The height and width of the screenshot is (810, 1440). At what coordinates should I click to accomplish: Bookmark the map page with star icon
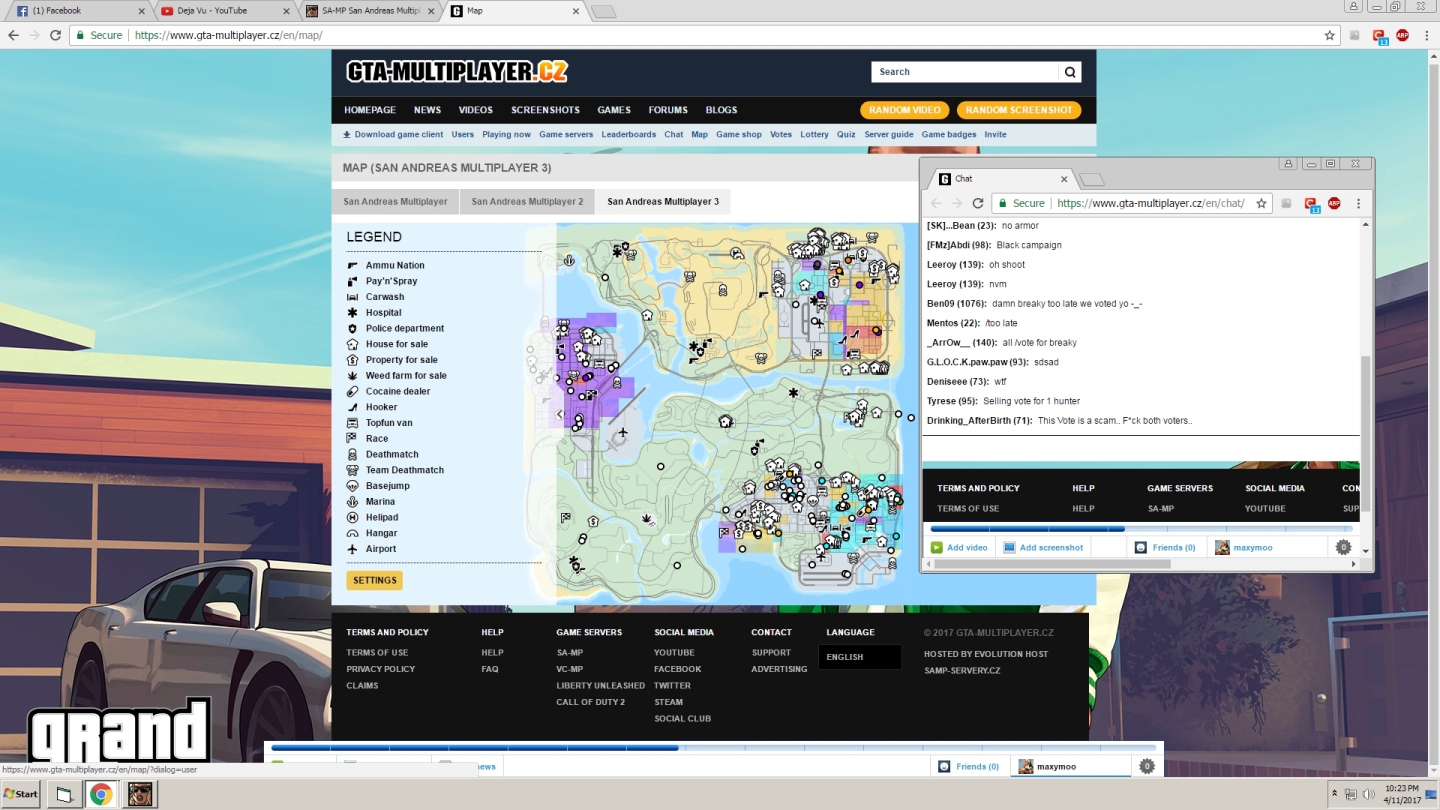point(1329,35)
